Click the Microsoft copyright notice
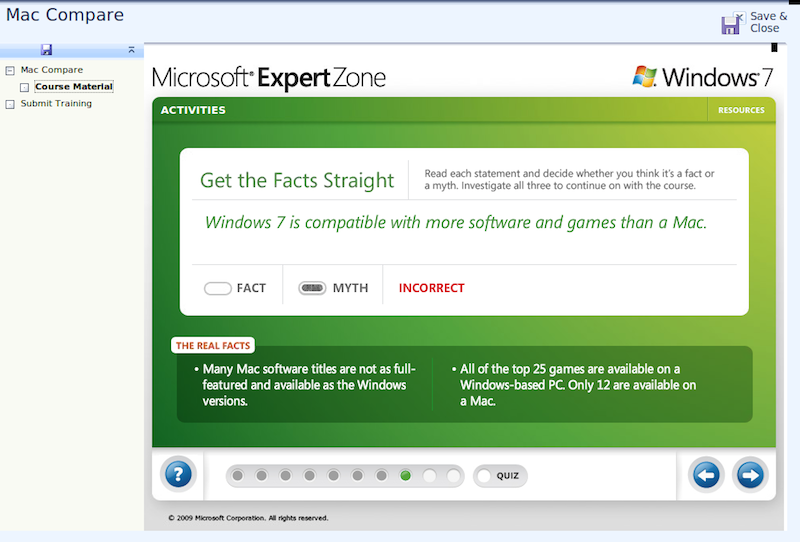Screen dimensions: 800x542 point(248,518)
